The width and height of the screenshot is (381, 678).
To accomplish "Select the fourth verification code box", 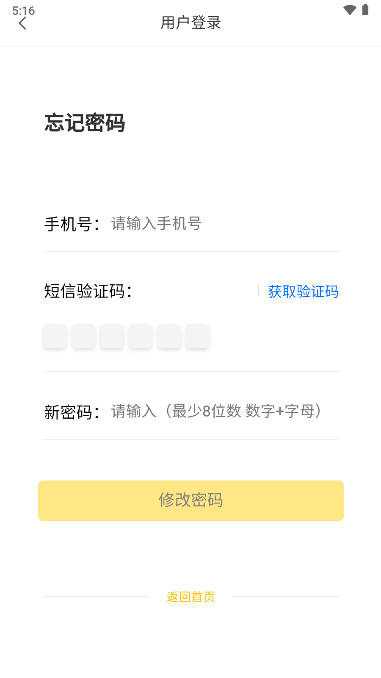I will tap(141, 336).
